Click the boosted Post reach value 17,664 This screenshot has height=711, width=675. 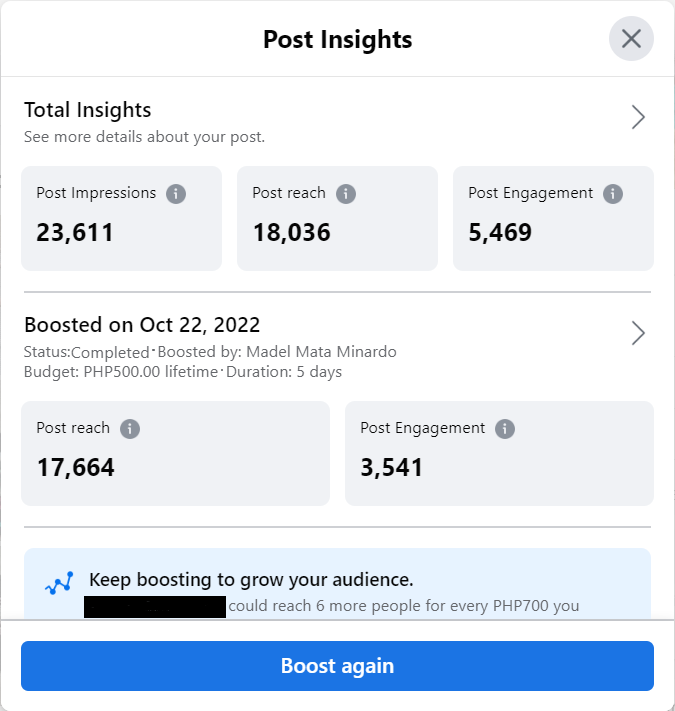[76, 467]
